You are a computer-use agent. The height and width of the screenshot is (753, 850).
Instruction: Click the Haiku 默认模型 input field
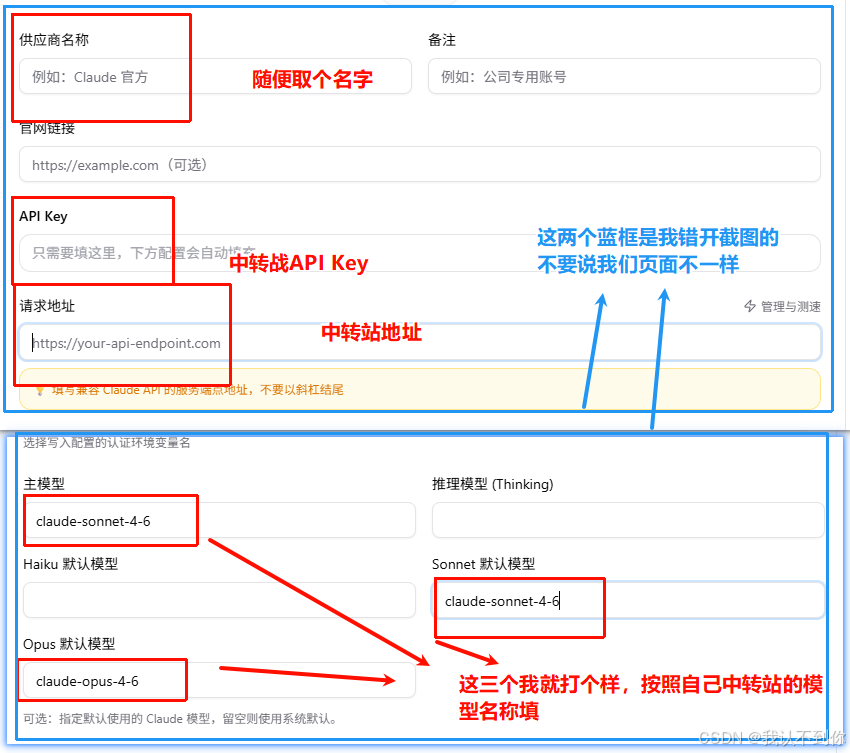tap(220, 600)
